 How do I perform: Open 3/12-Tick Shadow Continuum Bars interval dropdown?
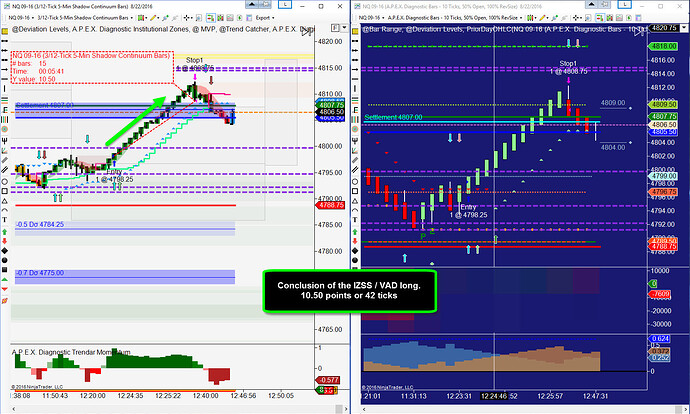click(84, 18)
